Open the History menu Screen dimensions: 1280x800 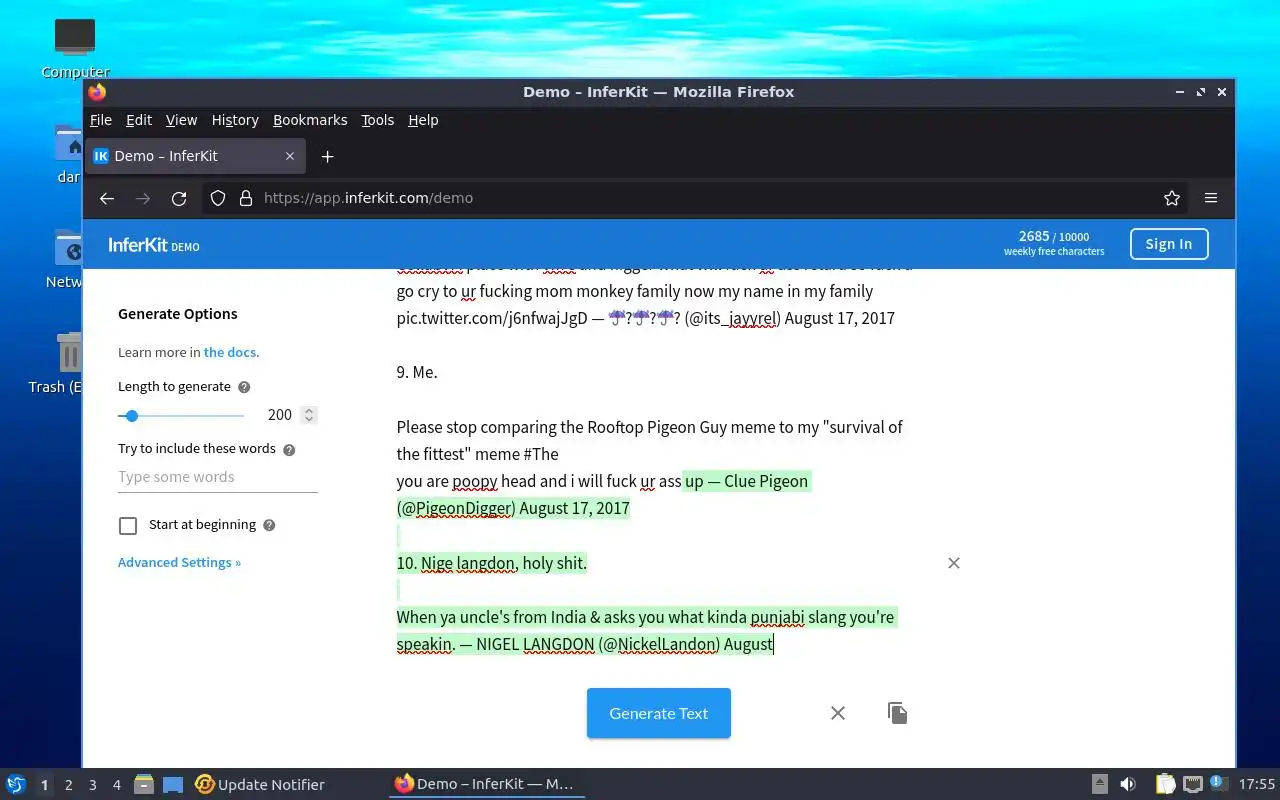235,120
